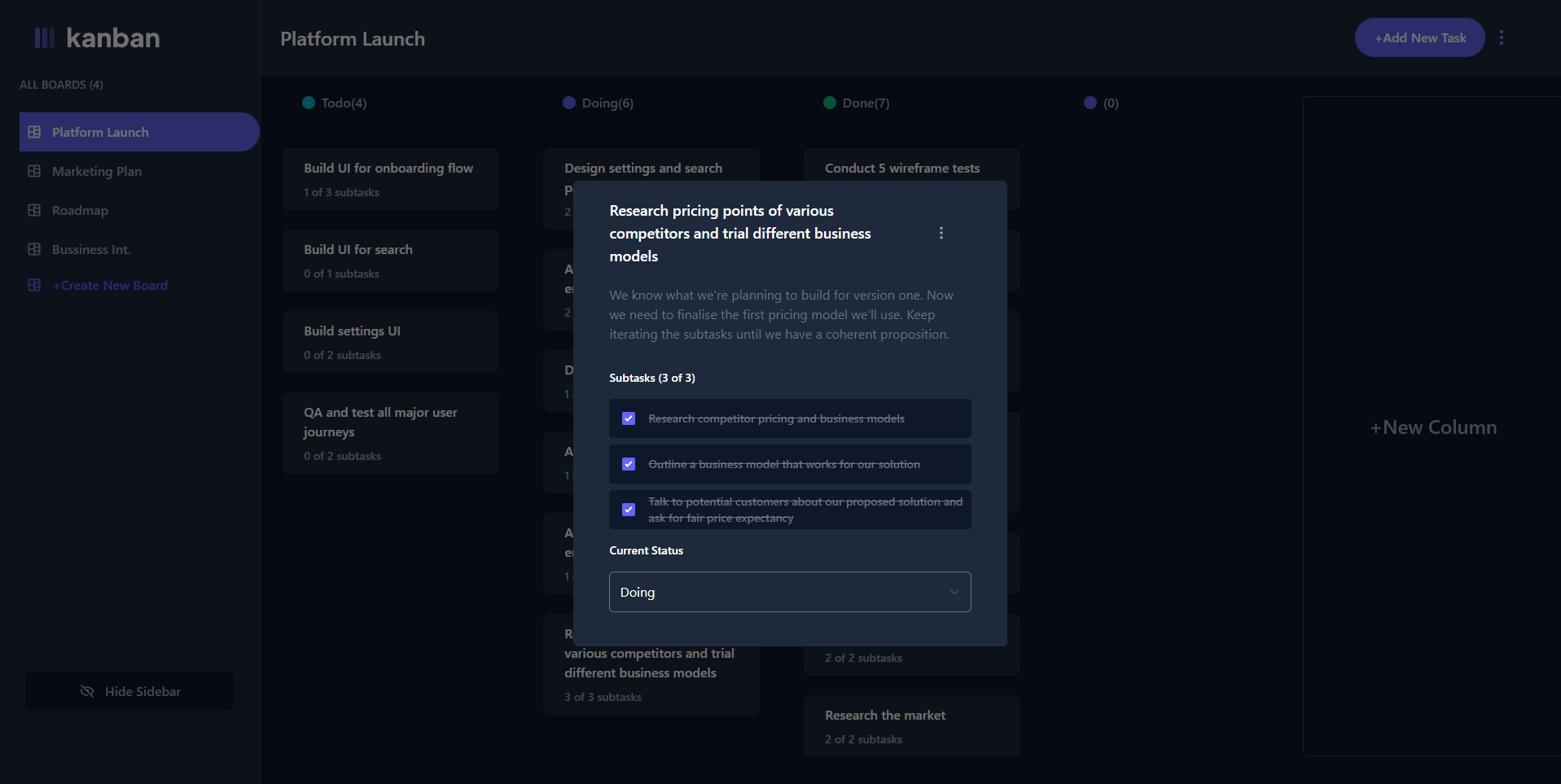Open the Build UI for search task card
The image size is (1561, 784).
tap(390, 260)
